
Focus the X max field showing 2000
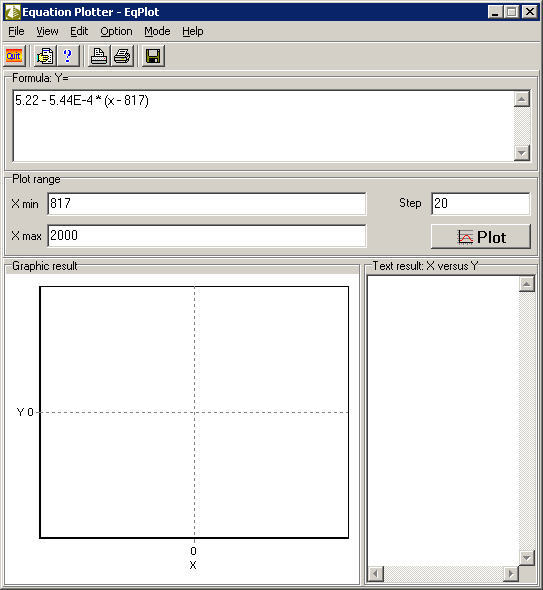(x=207, y=236)
